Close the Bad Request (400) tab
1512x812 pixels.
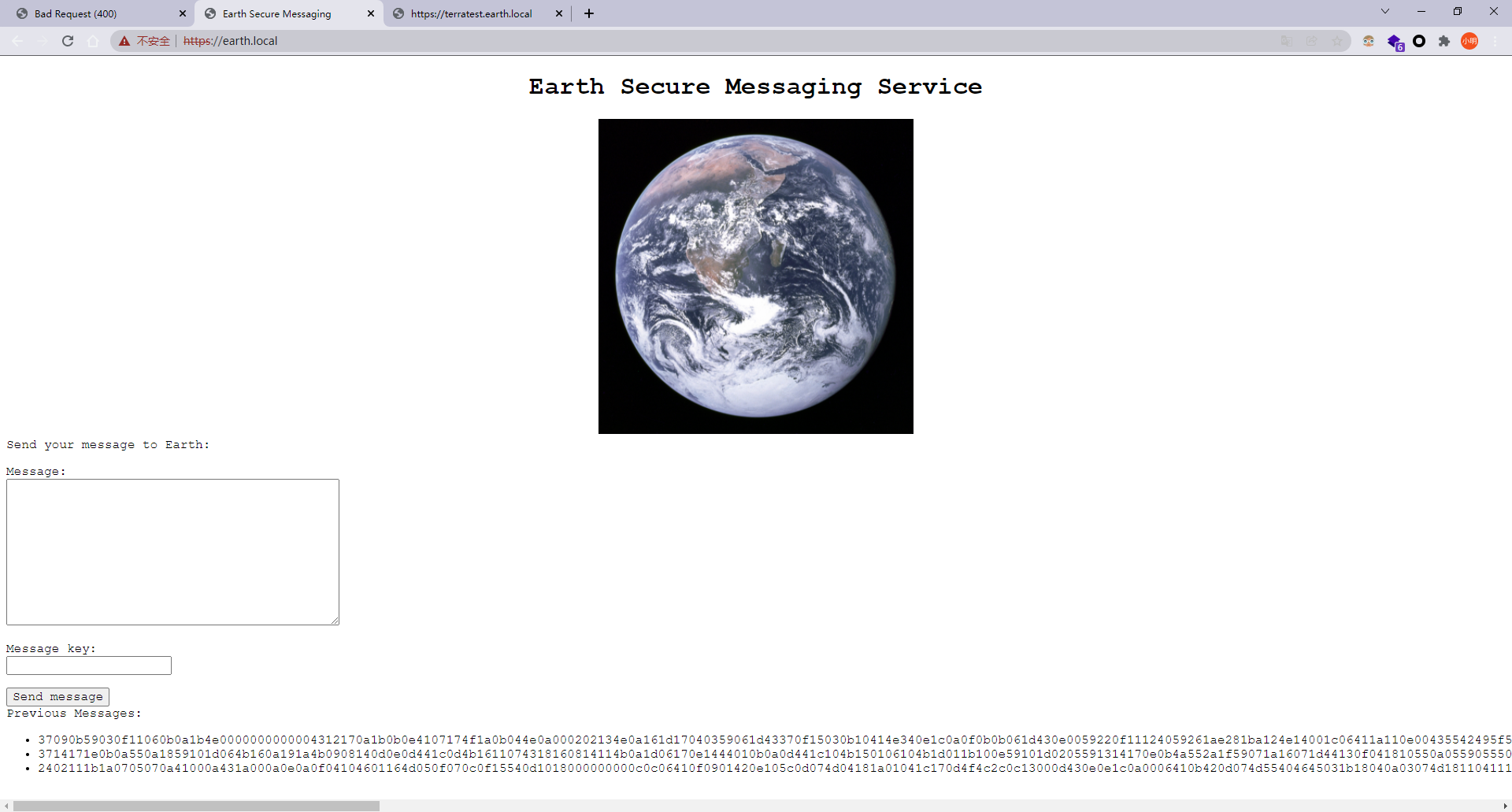pyautogui.click(x=183, y=13)
